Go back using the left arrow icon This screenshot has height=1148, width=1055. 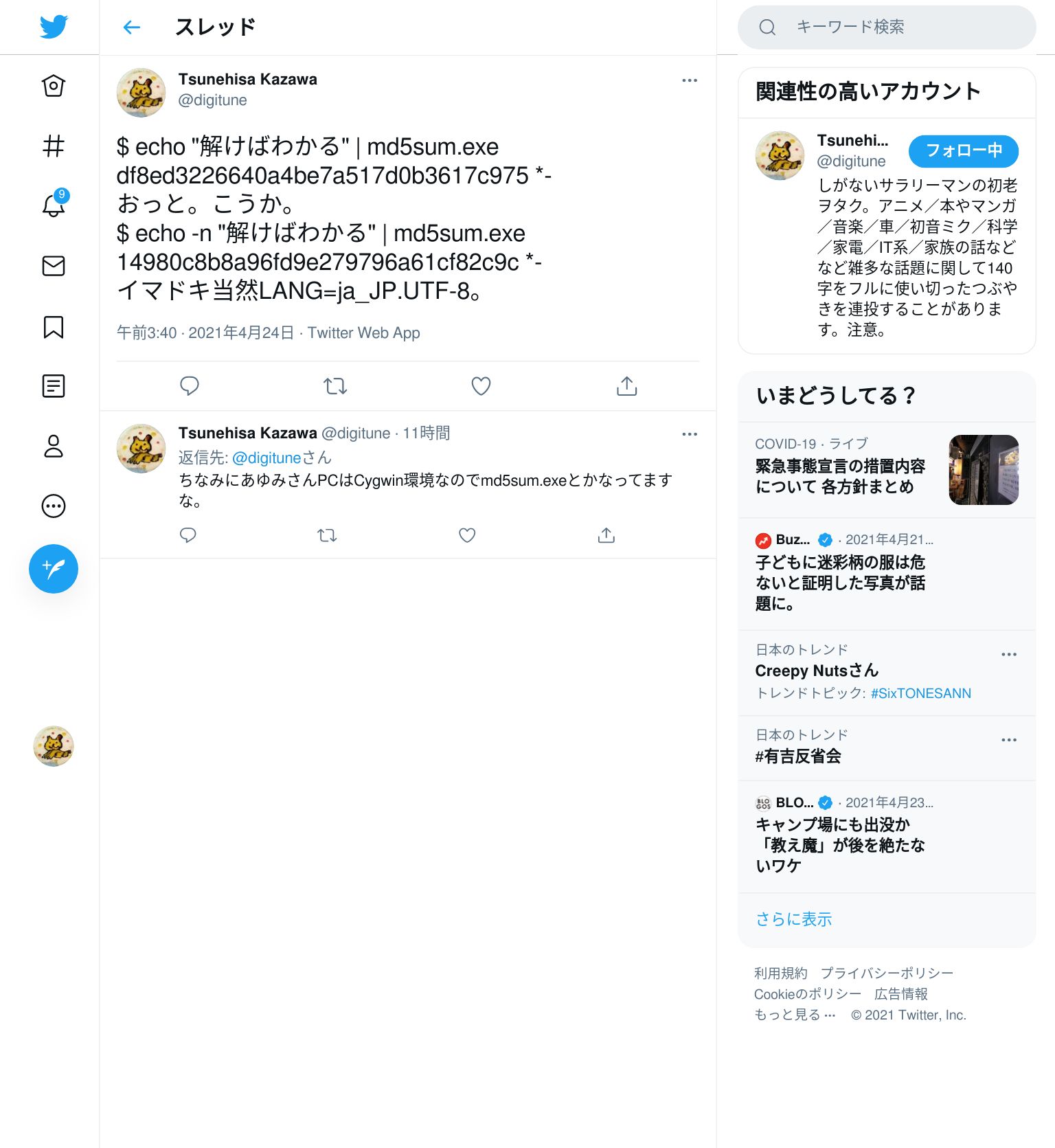click(131, 27)
